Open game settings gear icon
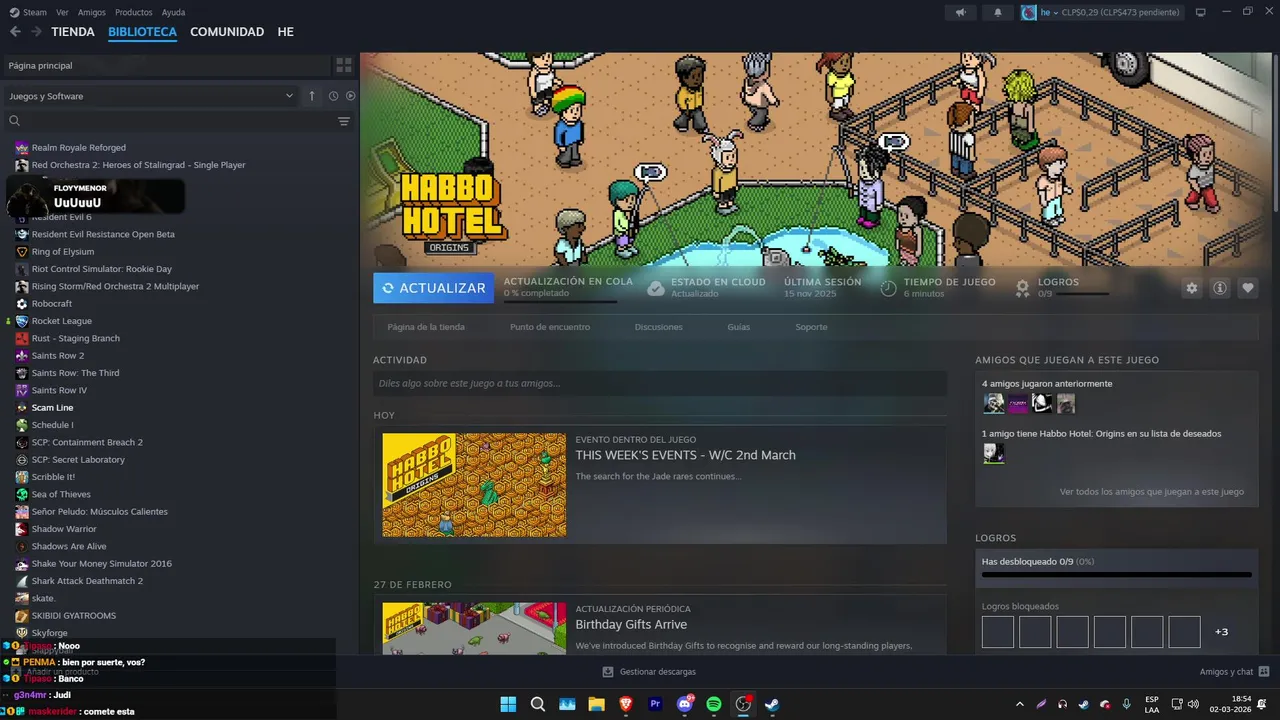1280x720 pixels. tap(1191, 288)
